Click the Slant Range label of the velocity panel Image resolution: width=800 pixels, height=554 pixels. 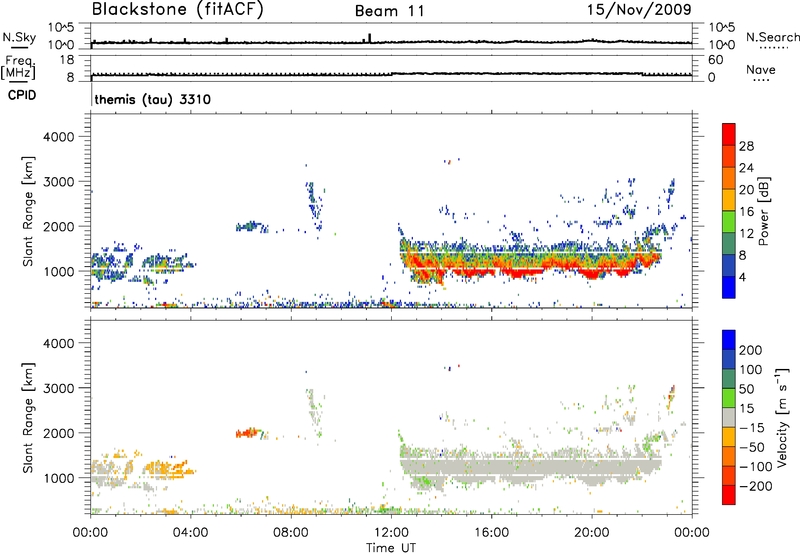(x=28, y=417)
